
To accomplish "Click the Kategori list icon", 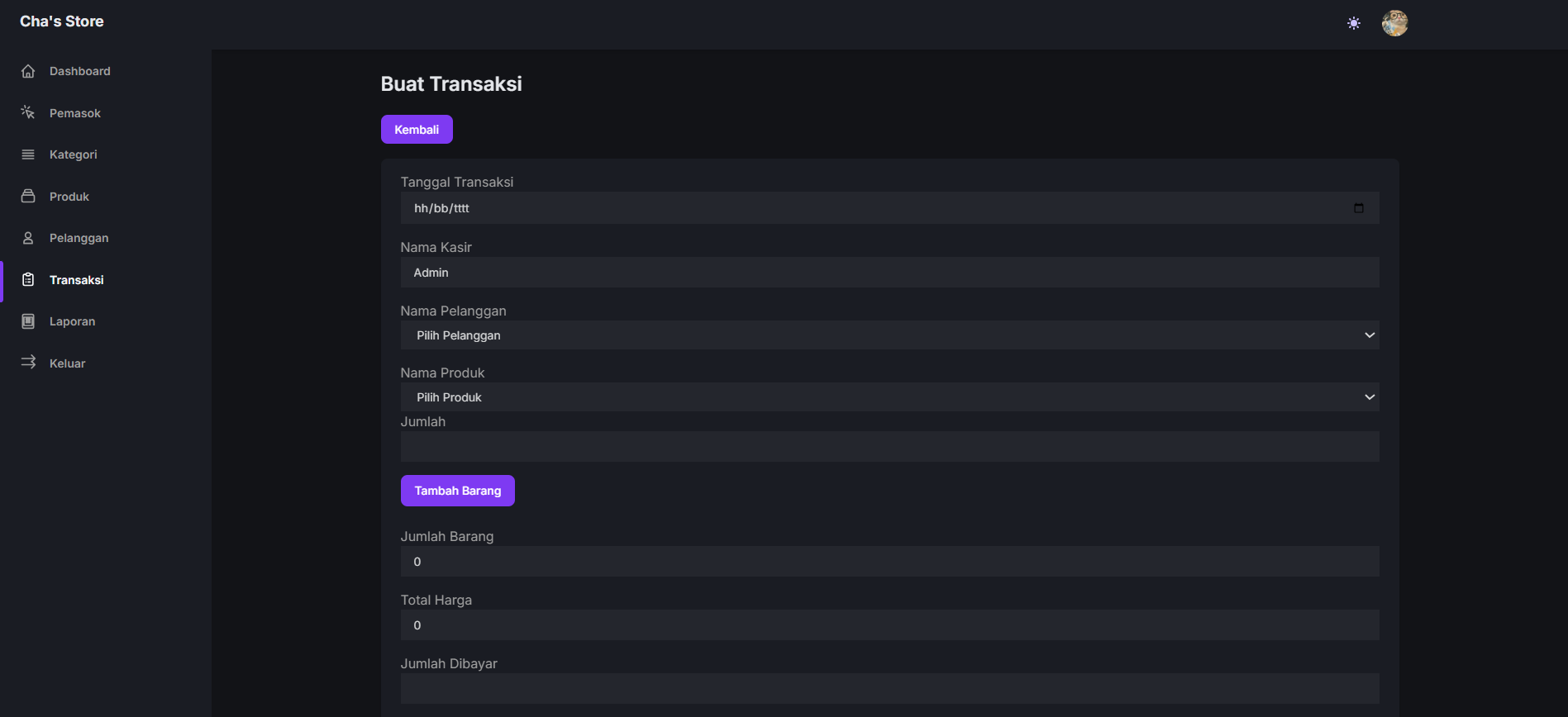I will click(28, 154).
